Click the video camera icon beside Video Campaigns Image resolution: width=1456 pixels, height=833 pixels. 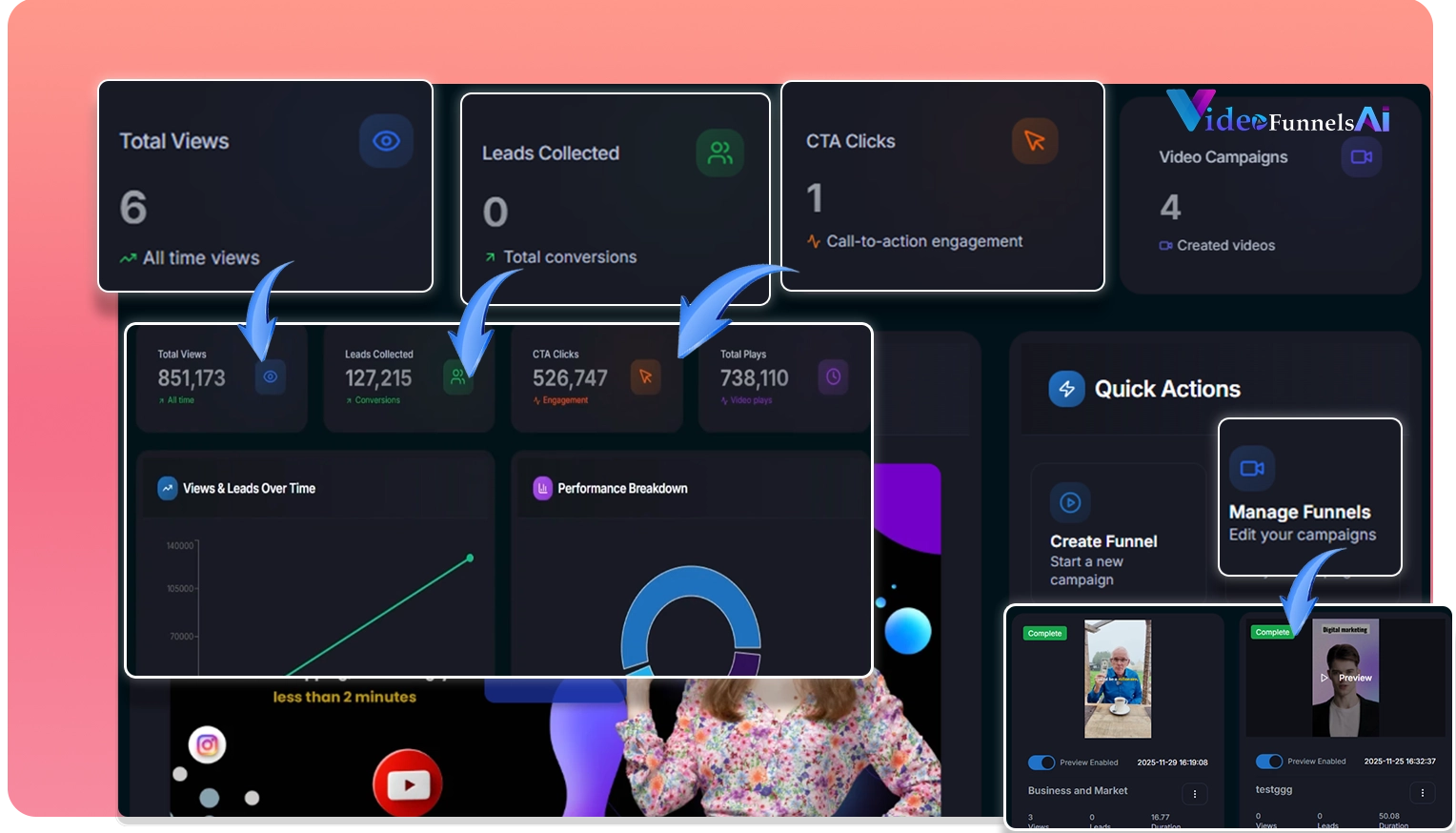(1361, 156)
